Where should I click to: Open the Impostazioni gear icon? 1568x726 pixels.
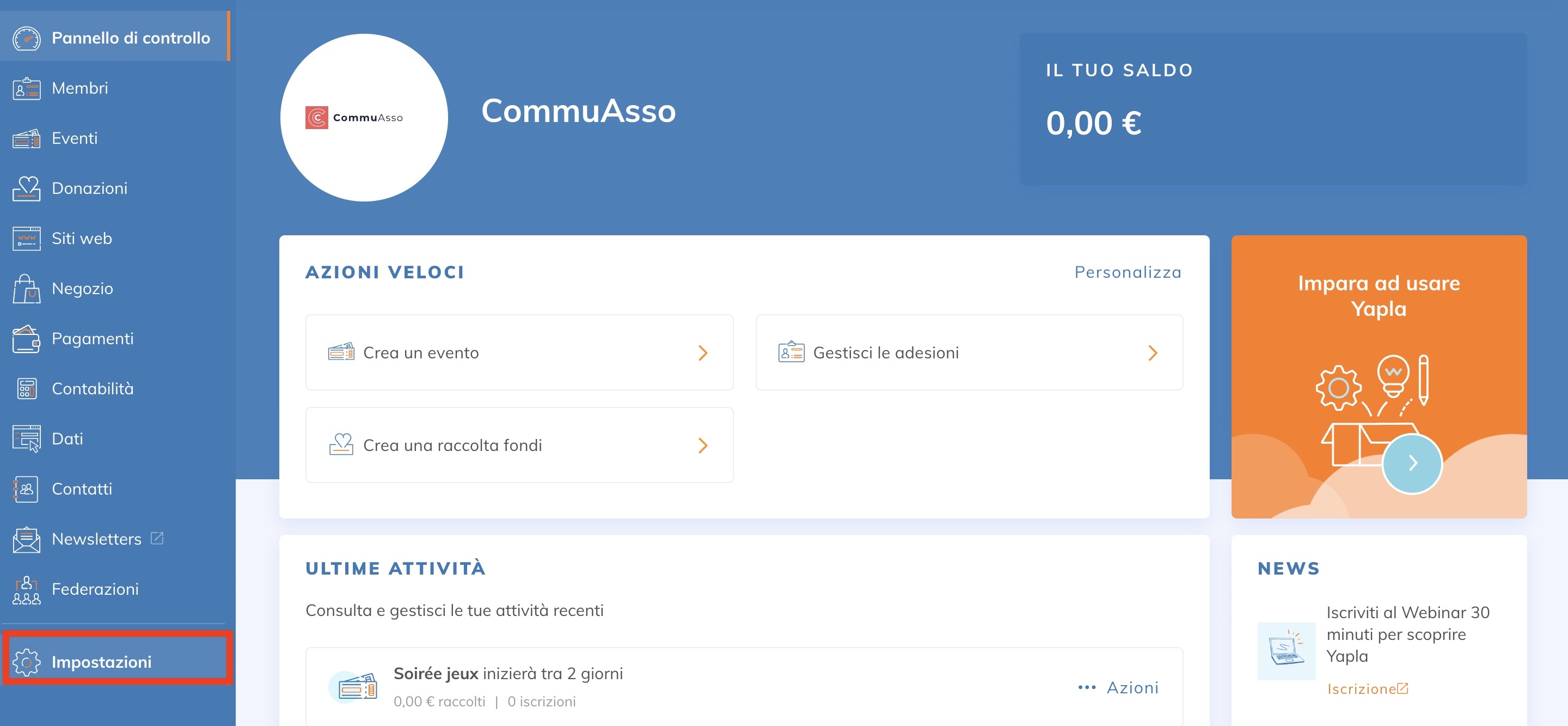click(x=26, y=662)
